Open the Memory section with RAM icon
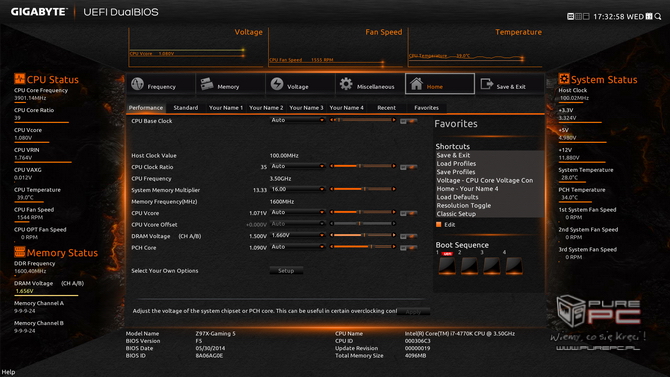The height and width of the screenshot is (377, 670). point(230,84)
